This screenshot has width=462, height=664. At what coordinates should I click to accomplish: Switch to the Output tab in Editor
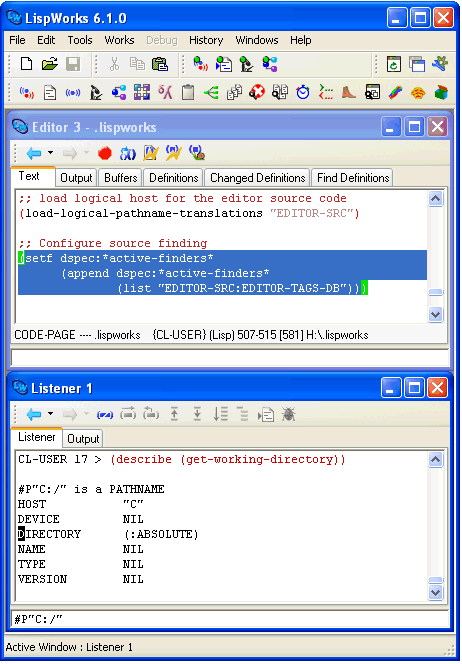(x=76, y=178)
